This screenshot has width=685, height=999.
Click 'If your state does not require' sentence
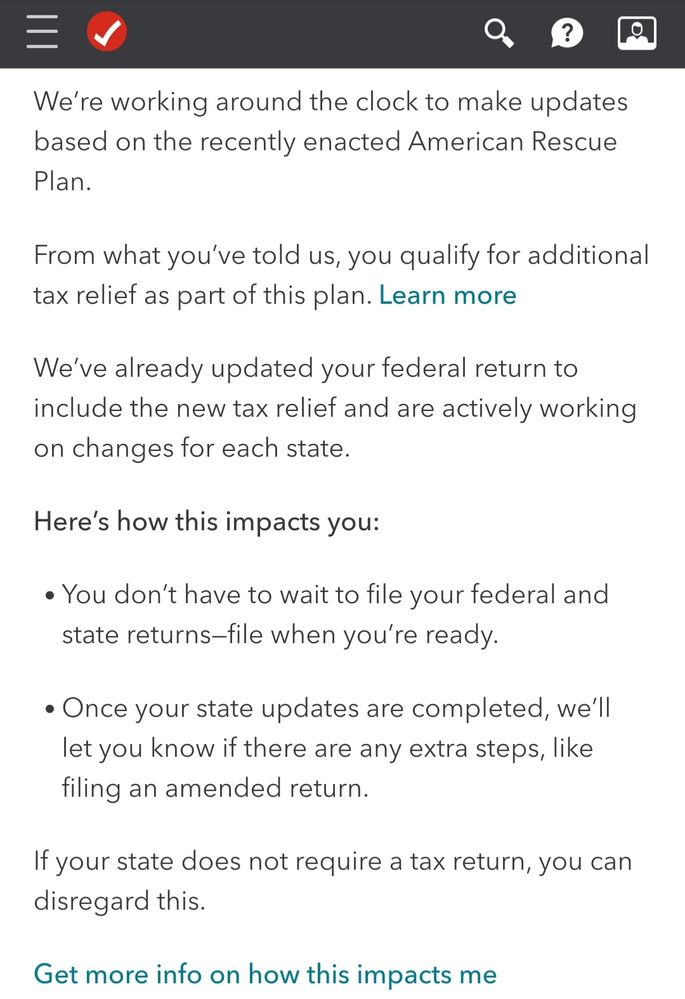coord(332,862)
